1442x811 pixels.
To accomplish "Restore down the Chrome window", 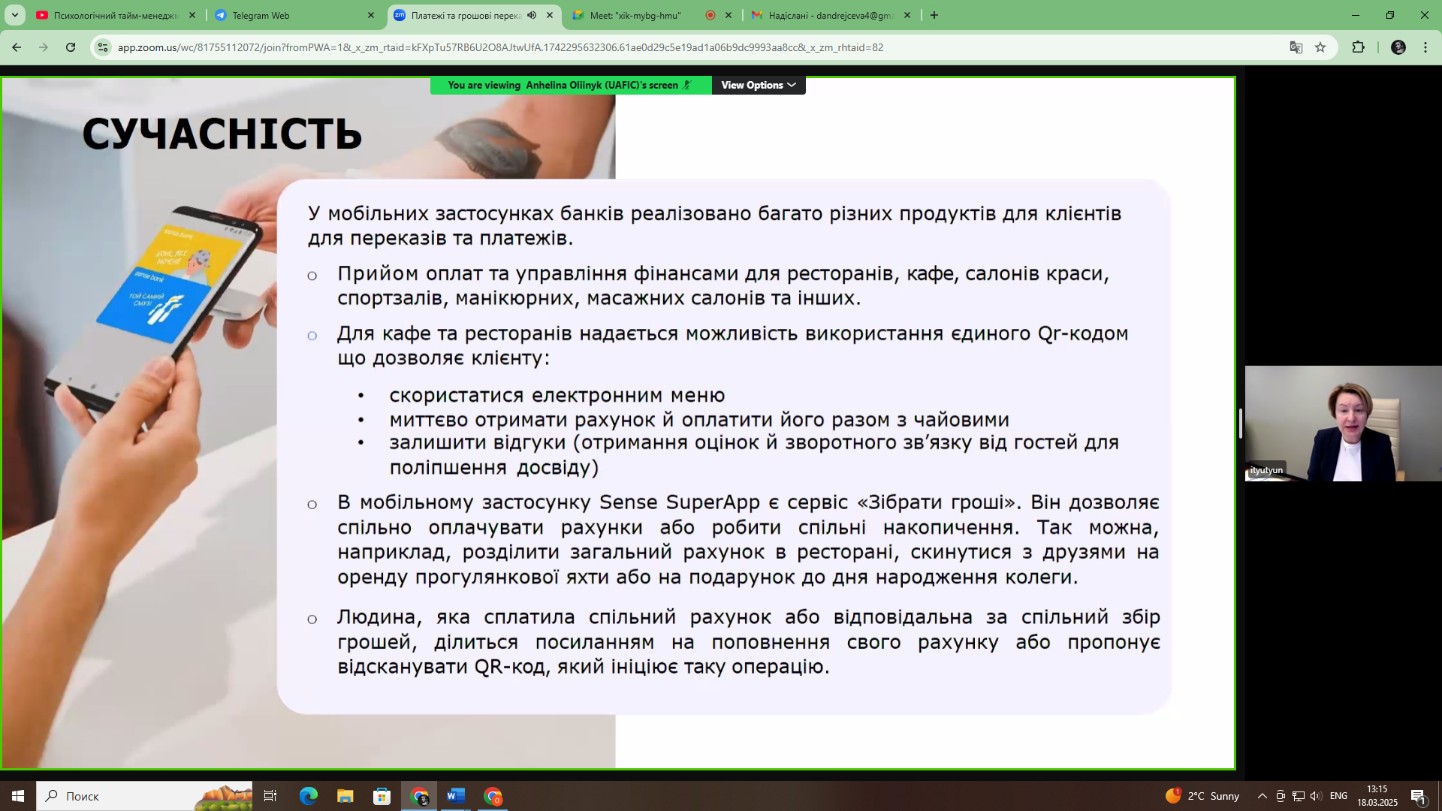I will click(x=1390, y=15).
